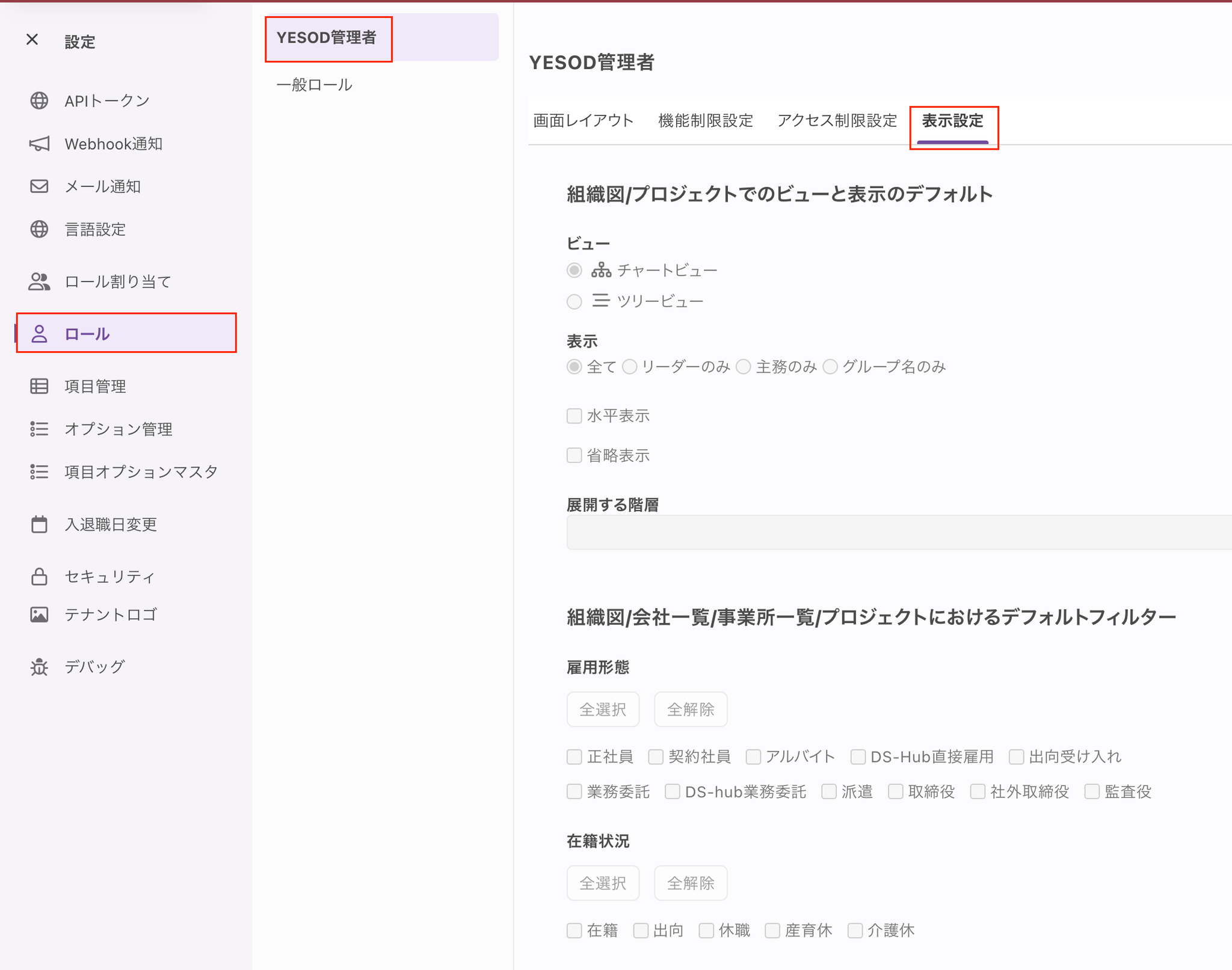Select the チャートビュー radio button
Viewport: 1232px width, 970px height.
pyautogui.click(x=574, y=271)
